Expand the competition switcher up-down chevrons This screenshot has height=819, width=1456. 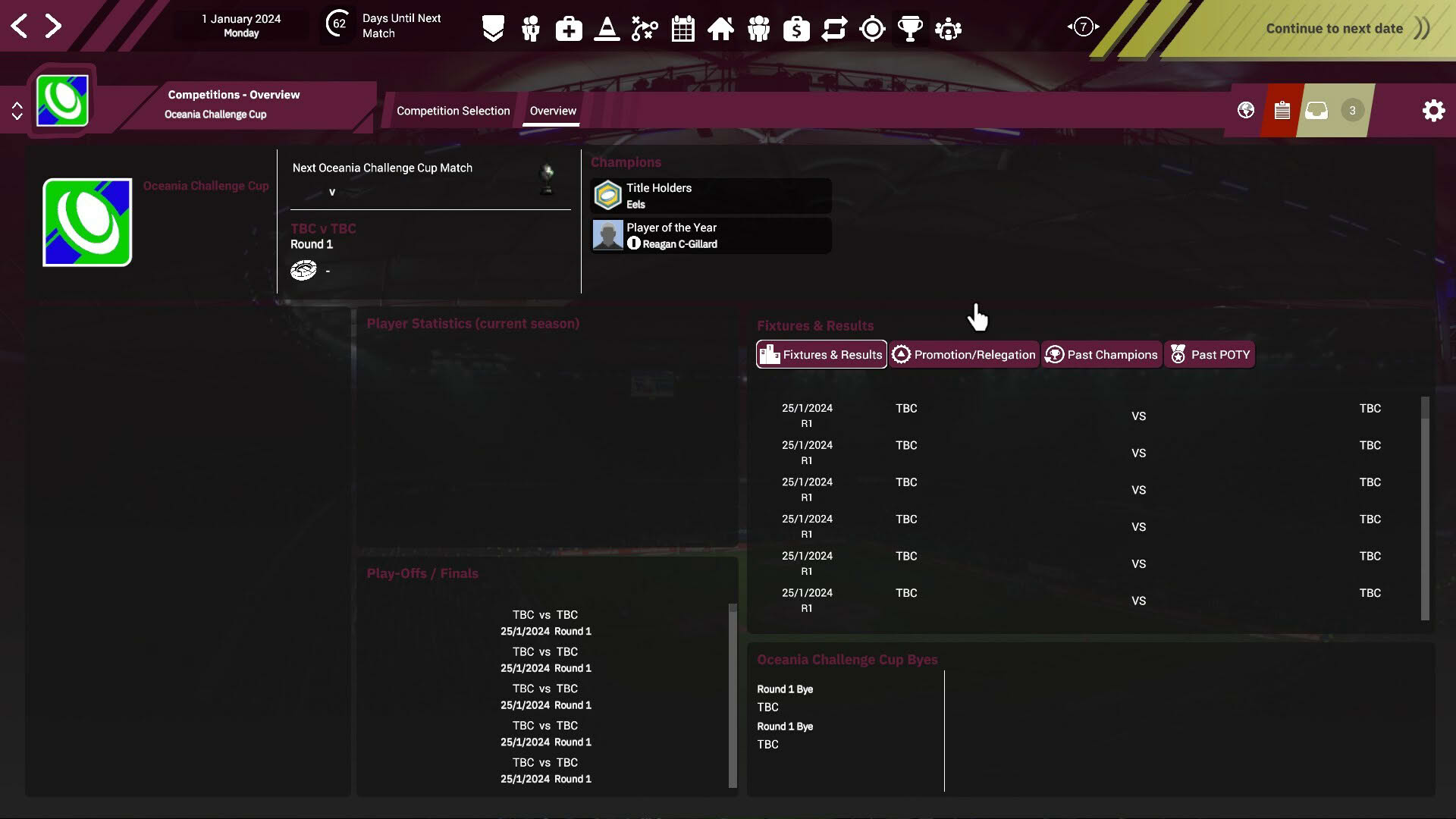point(17,111)
